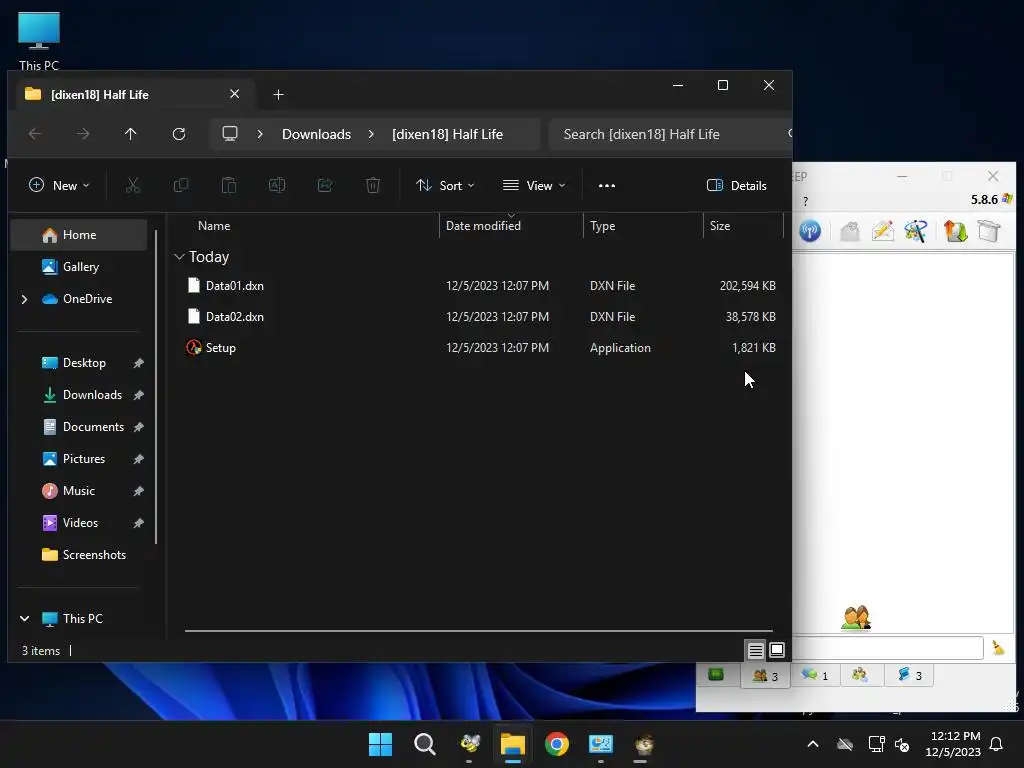Expand the OneDrive tree node
The width and height of the screenshot is (1024, 768).
click(24, 299)
